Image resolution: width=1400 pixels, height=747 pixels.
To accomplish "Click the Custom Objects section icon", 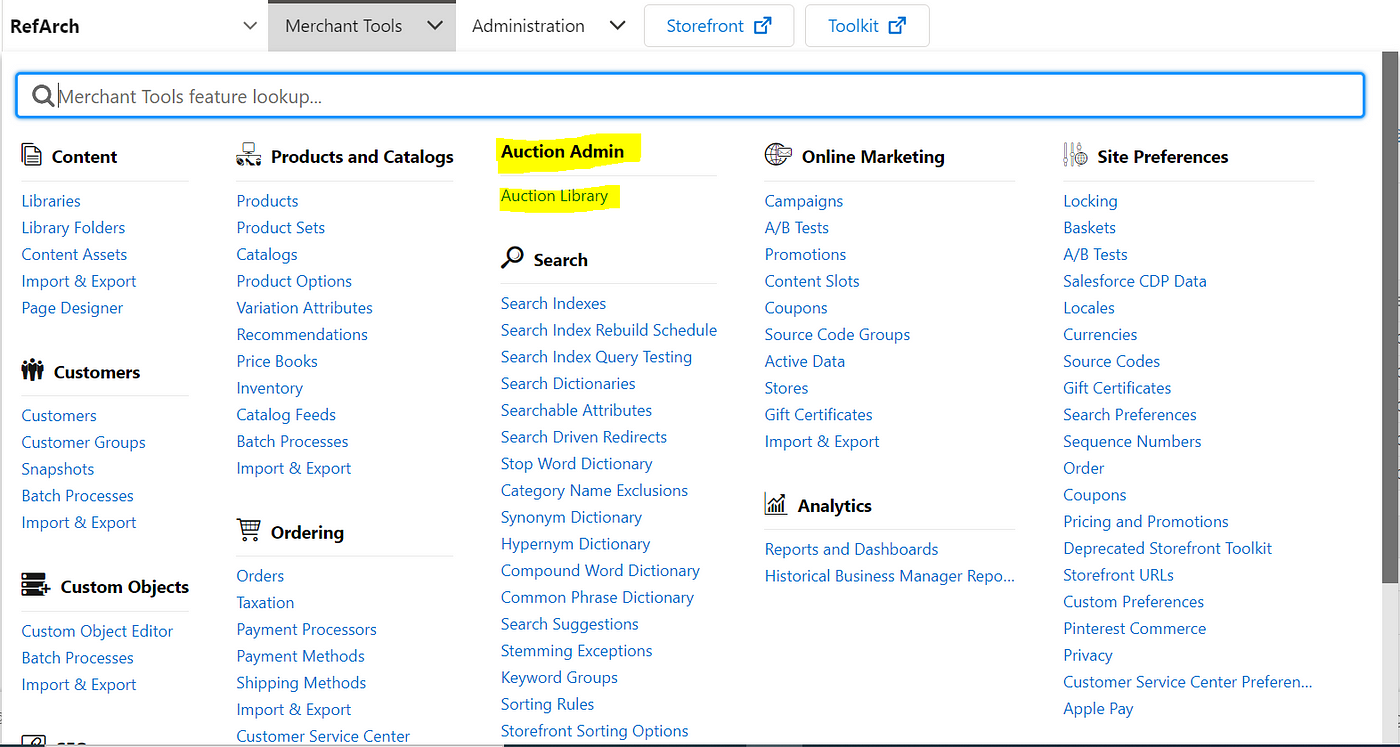I will coord(35,586).
